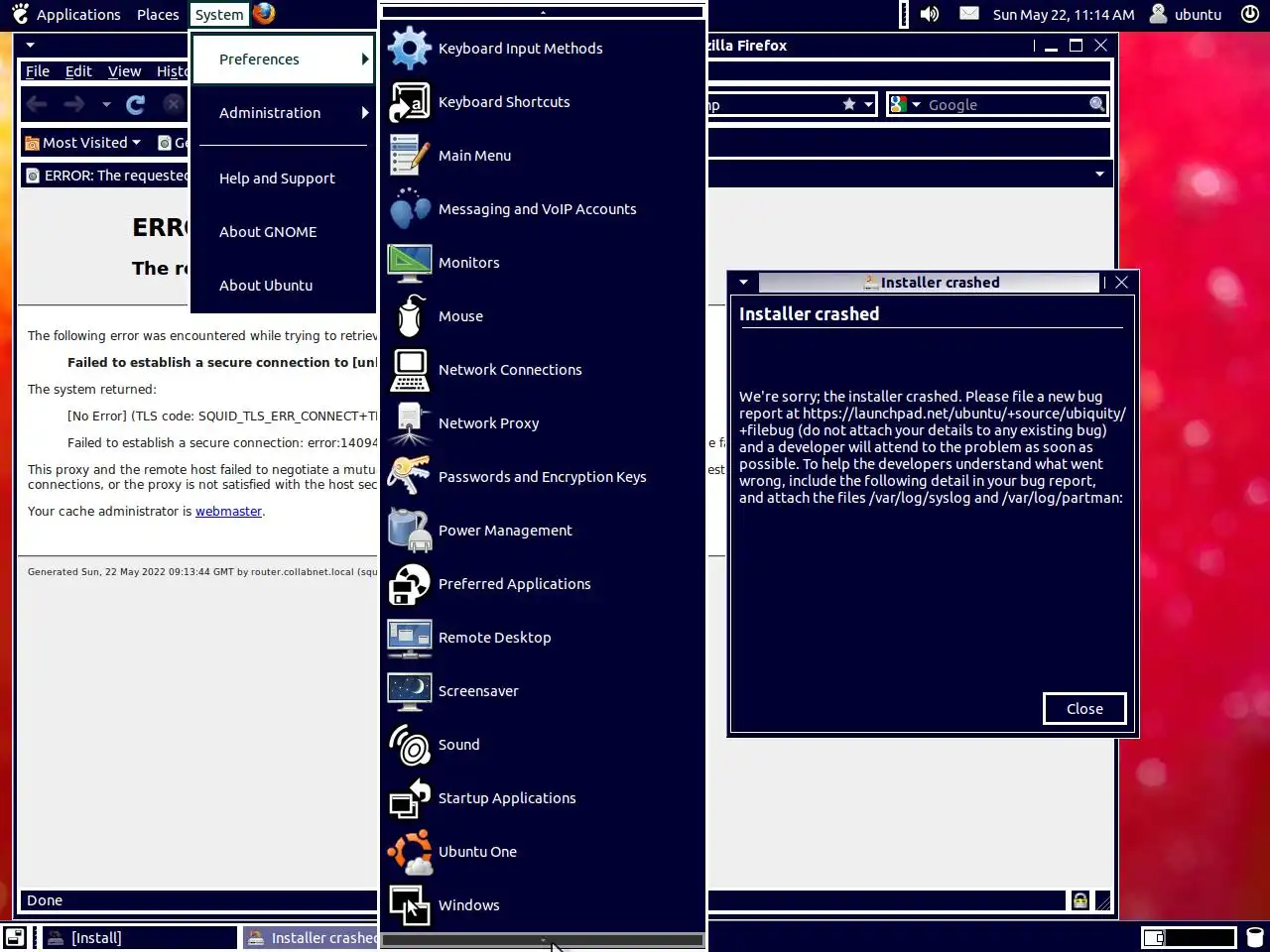Open the Startup Applications icon

tap(410, 798)
